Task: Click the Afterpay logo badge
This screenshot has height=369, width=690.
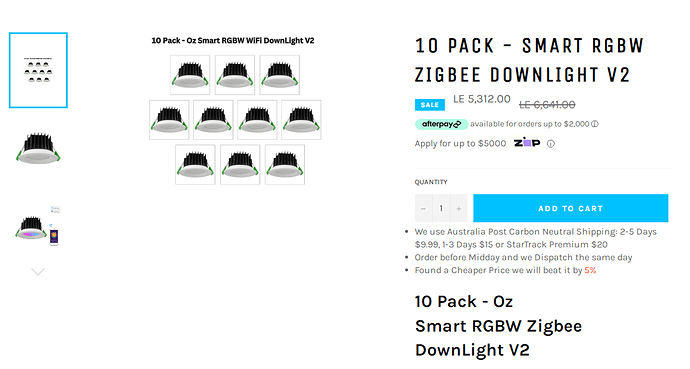Action: tap(441, 124)
